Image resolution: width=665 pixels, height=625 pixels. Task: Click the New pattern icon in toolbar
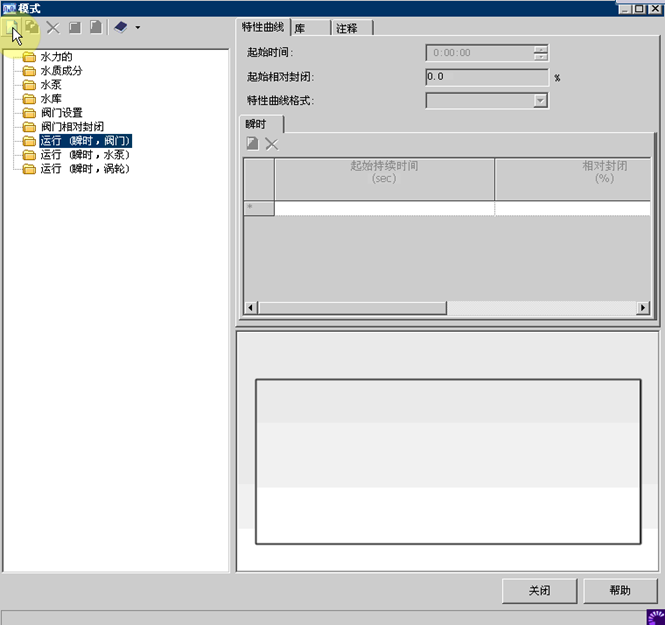click(x=13, y=28)
